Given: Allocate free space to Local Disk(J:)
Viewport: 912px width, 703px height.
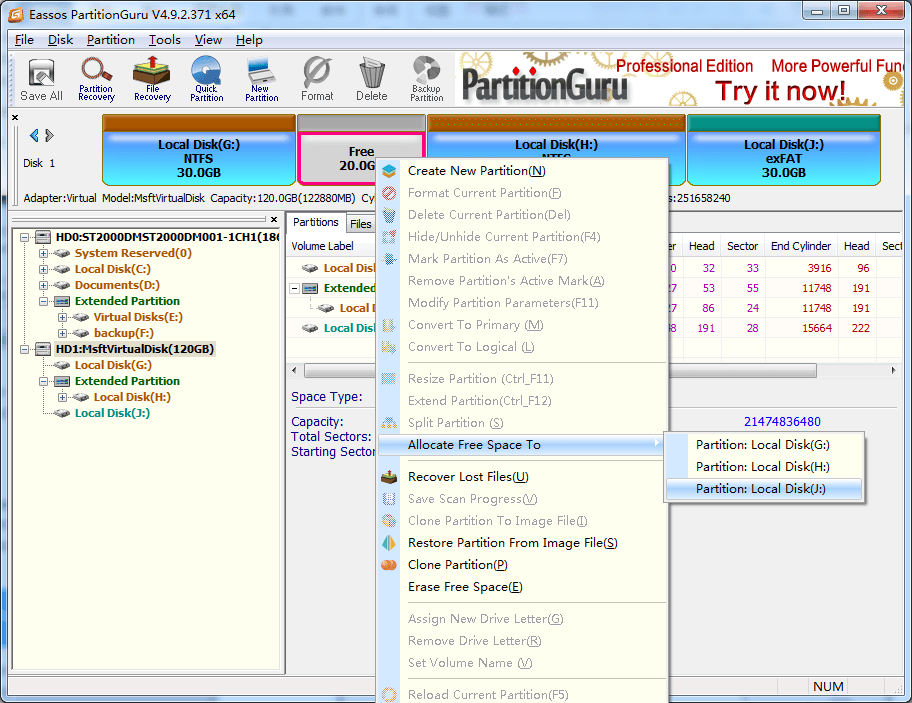Looking at the screenshot, I should point(763,489).
